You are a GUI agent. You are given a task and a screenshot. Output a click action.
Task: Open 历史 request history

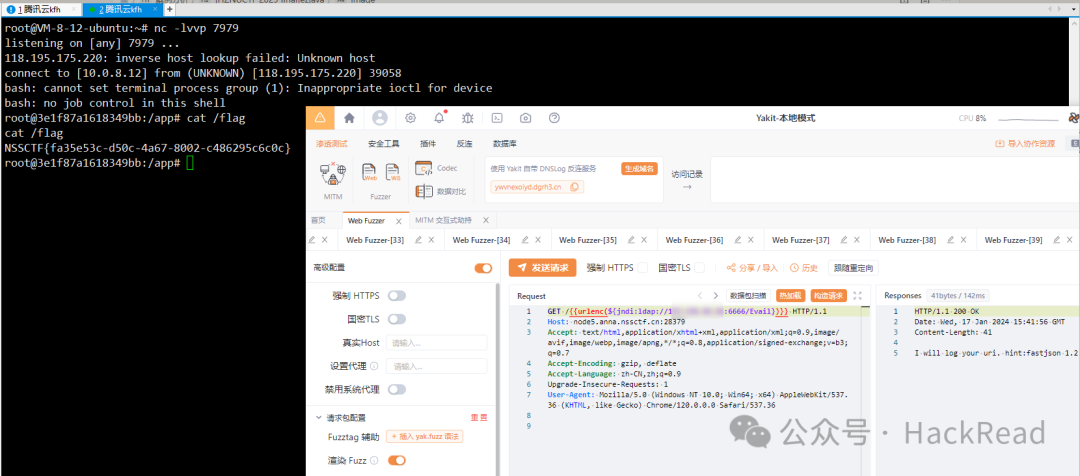tap(804, 268)
